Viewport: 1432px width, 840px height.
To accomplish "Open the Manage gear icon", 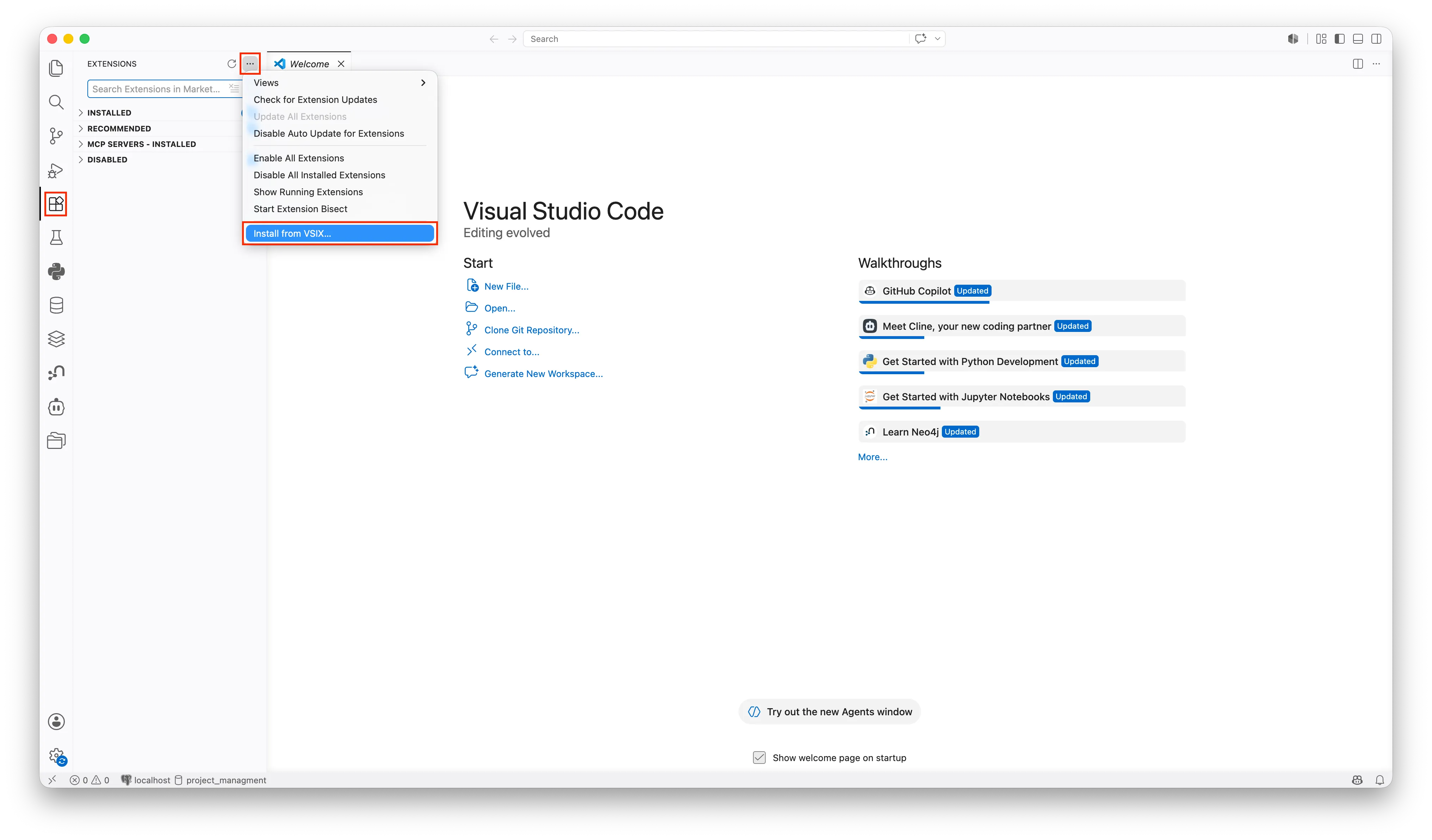I will (56, 755).
